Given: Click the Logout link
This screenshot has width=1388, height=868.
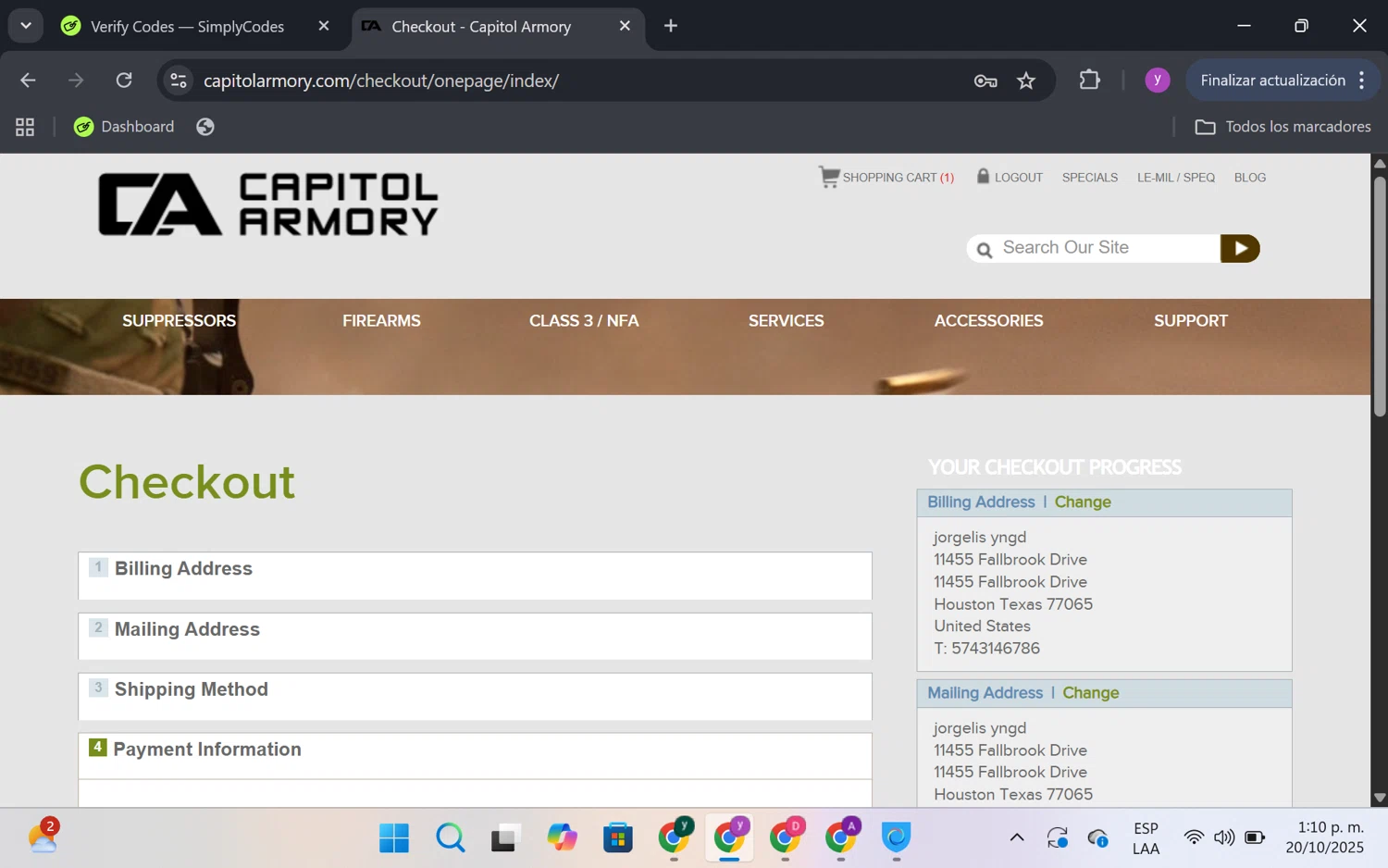Looking at the screenshot, I should pyautogui.click(x=1018, y=178).
